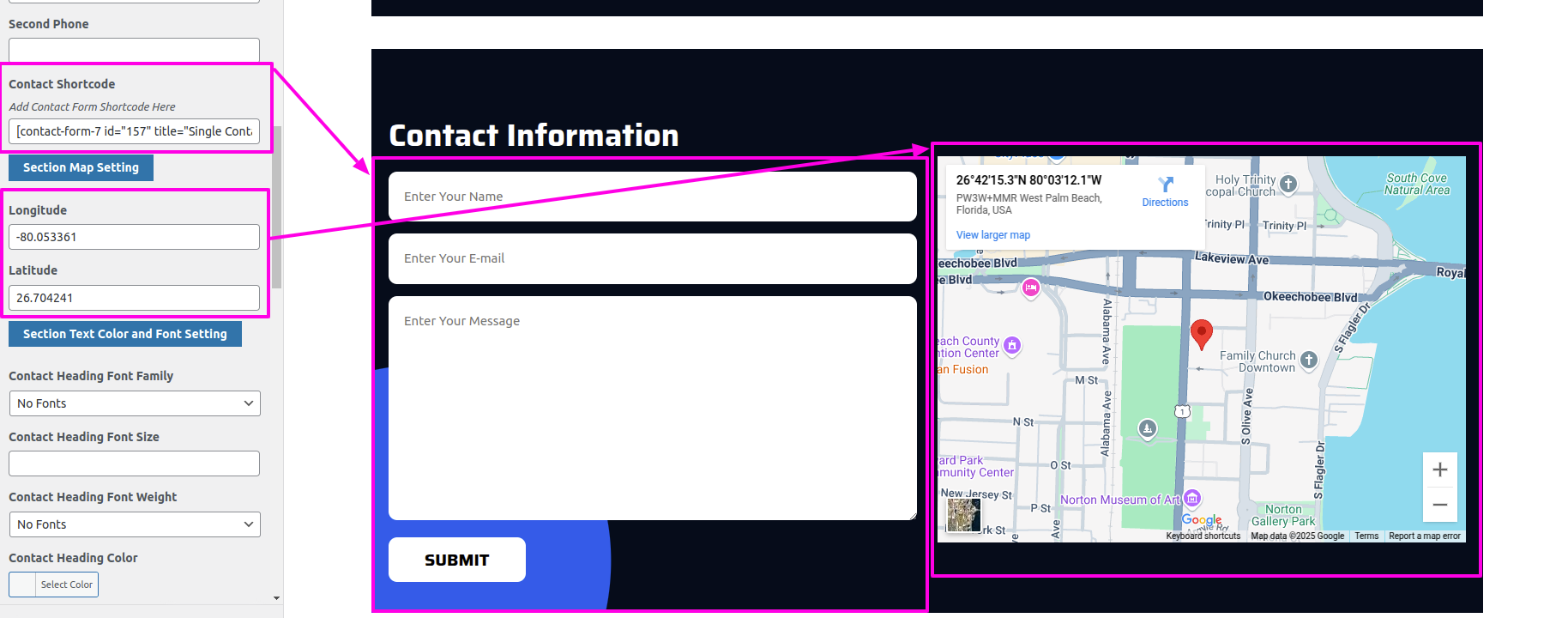Viewport: 1568px width, 618px height.
Task: Click the Asian Fusion restaurant label
Action: point(962,369)
